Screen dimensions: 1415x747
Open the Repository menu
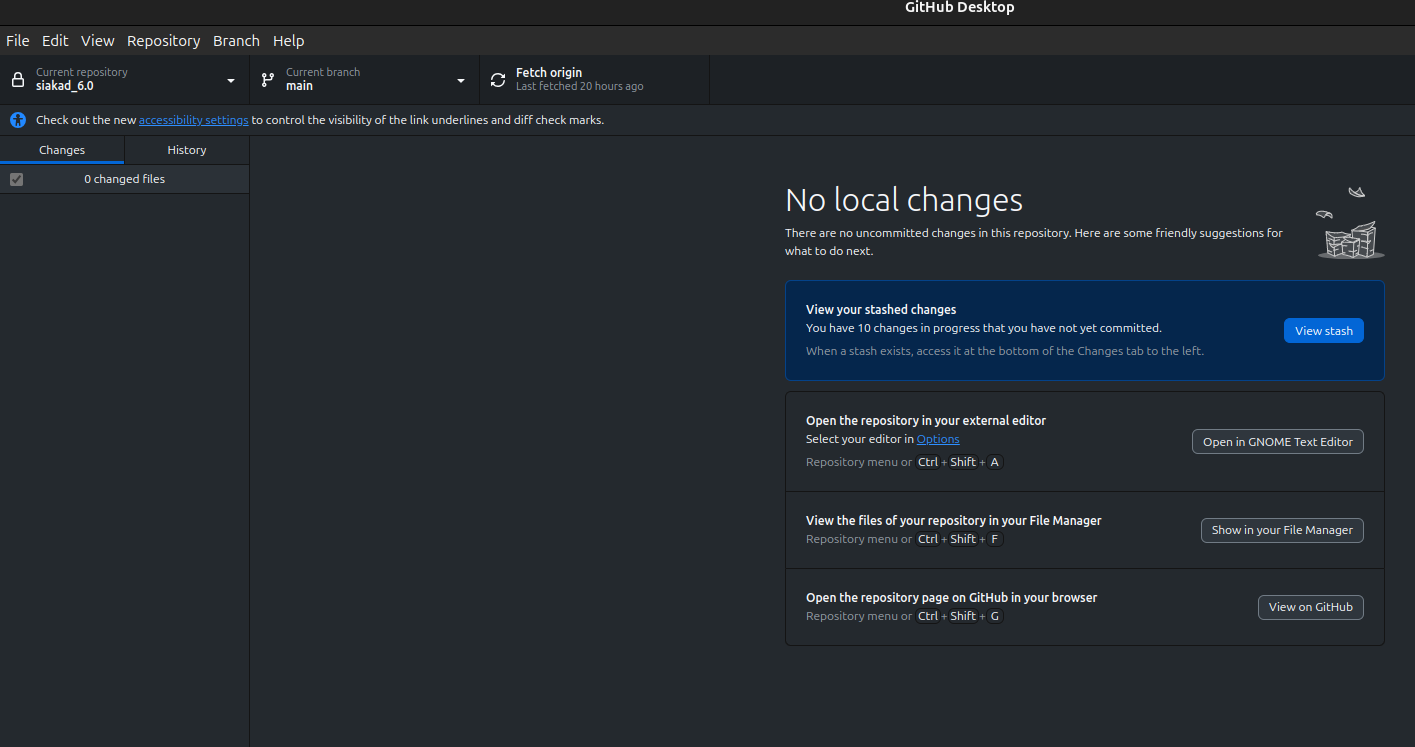163,41
